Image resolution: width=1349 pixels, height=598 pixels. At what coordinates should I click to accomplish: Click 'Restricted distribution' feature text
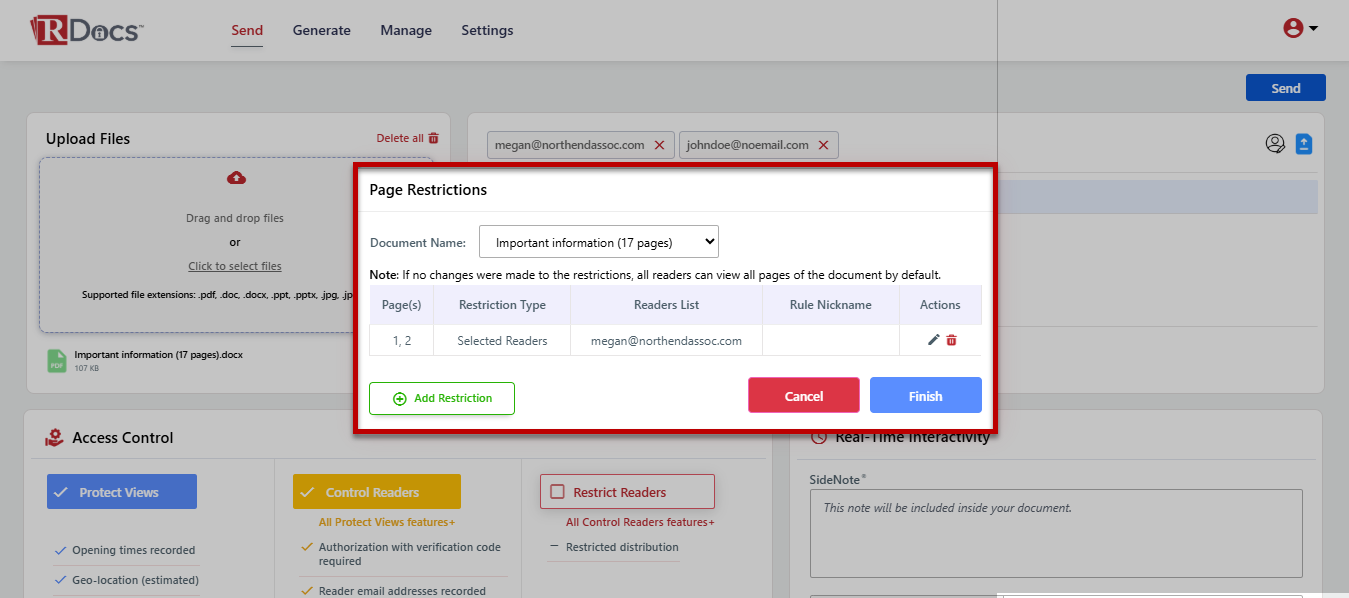[x=622, y=547]
